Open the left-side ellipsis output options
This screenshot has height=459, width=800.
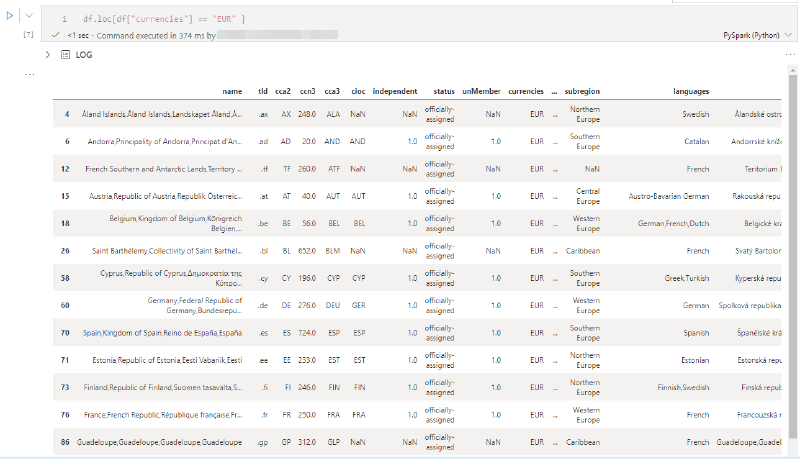coord(30,74)
